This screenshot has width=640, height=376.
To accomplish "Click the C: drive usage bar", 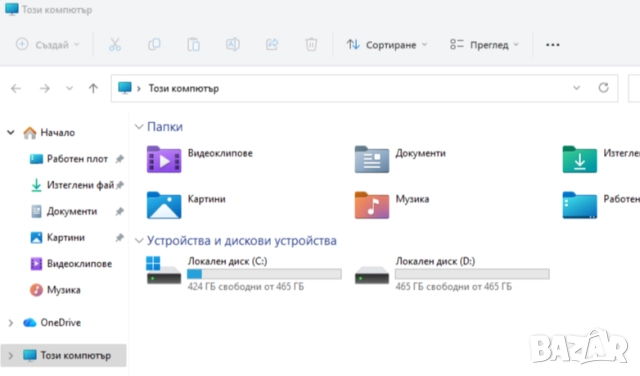I will tap(264, 274).
